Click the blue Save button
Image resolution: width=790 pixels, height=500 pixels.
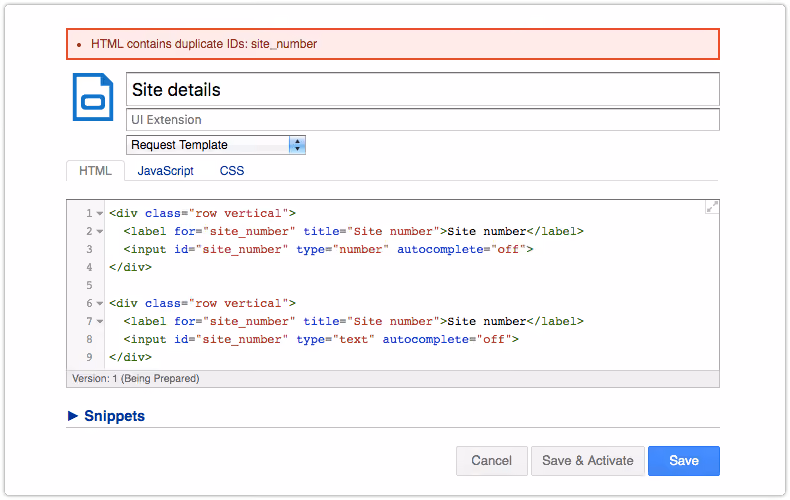684,461
